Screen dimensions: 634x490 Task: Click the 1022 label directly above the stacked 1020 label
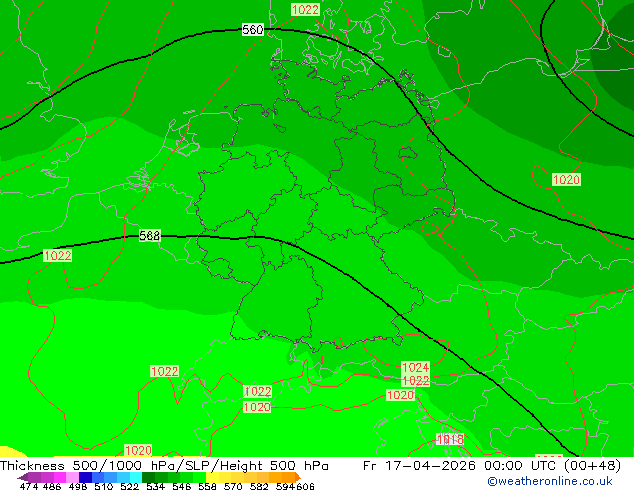pyautogui.click(x=258, y=391)
